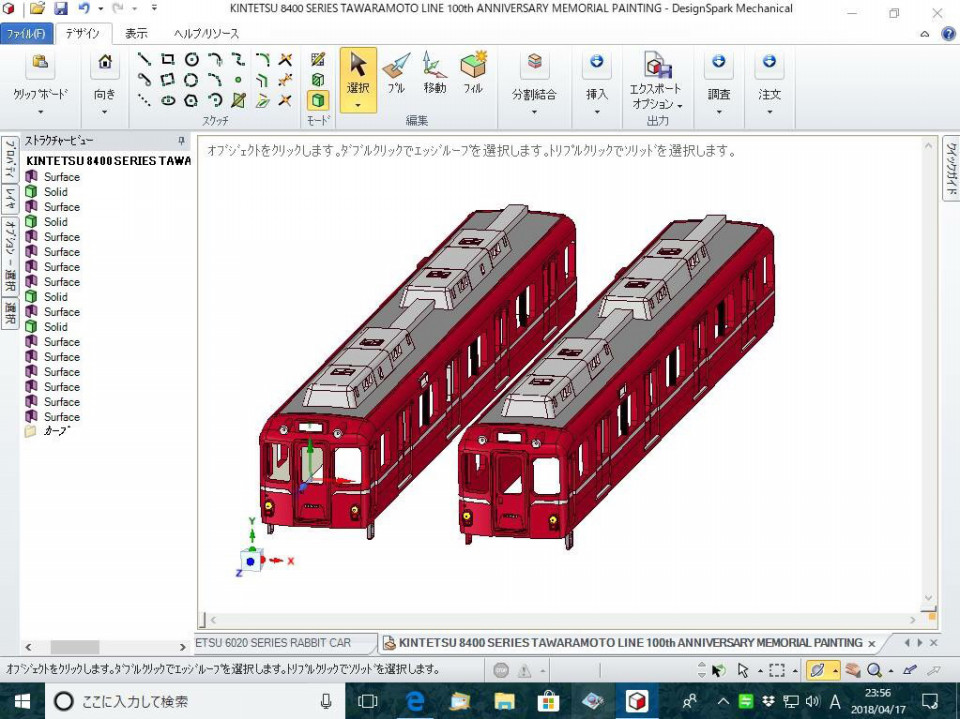960x719 pixels.
Task: Open the 注文 dropdown
Action: coord(769,112)
